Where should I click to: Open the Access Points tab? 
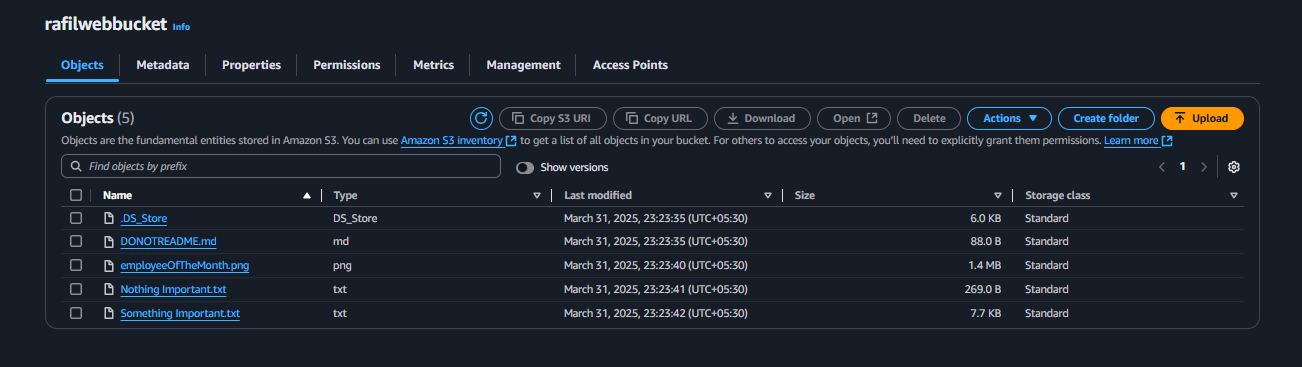(x=630, y=65)
